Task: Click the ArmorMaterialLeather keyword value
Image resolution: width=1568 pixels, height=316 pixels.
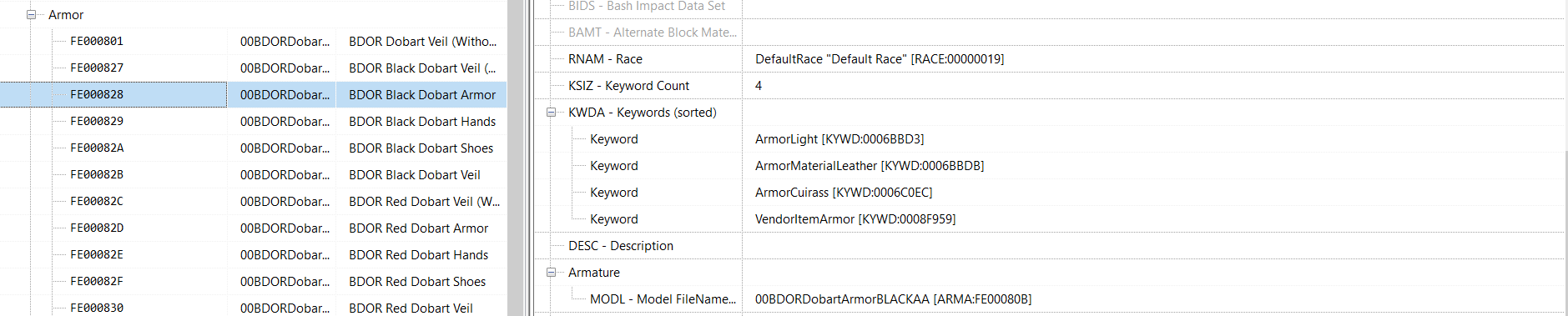Action: (870, 166)
